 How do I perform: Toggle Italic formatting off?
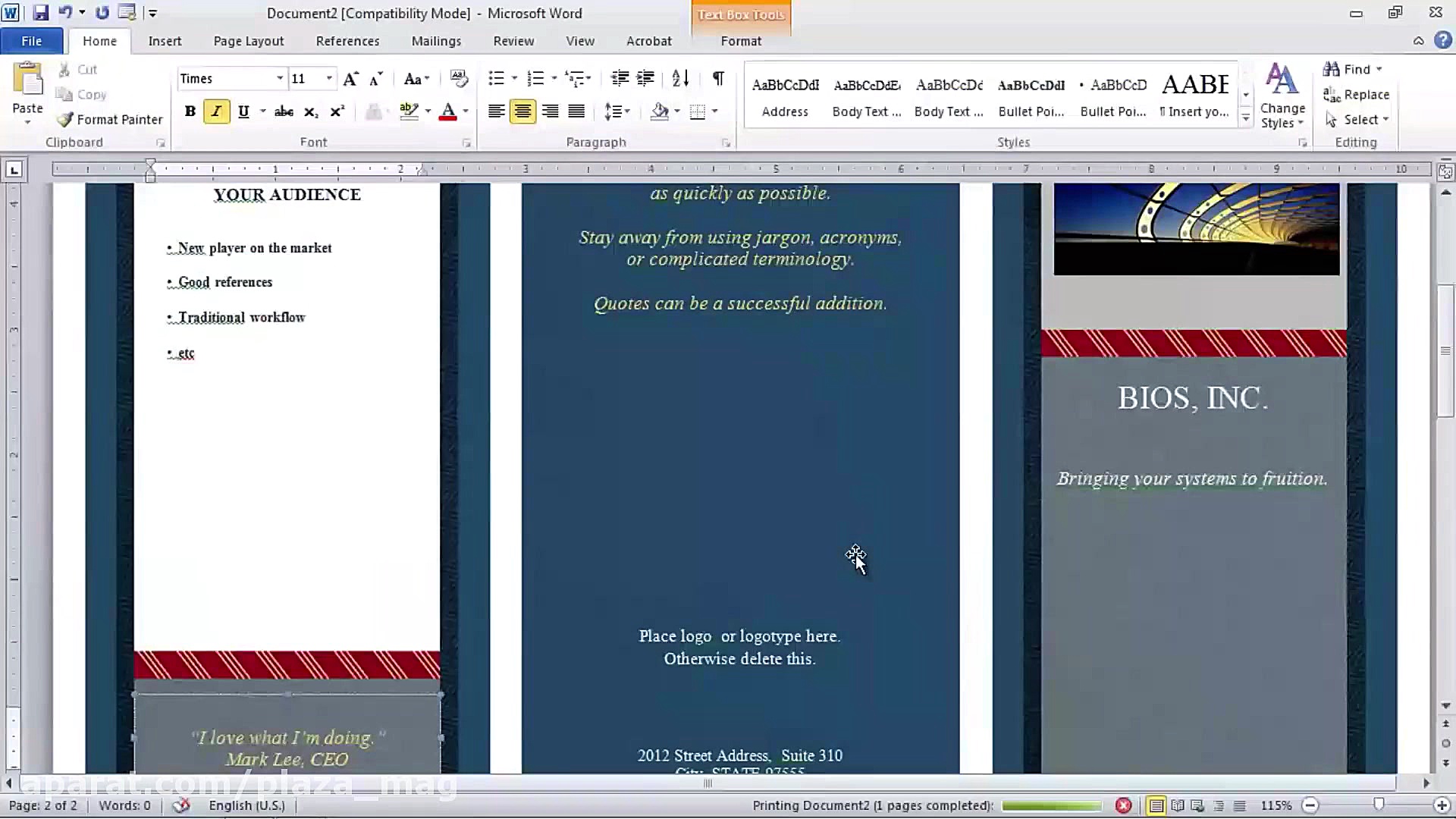click(216, 112)
